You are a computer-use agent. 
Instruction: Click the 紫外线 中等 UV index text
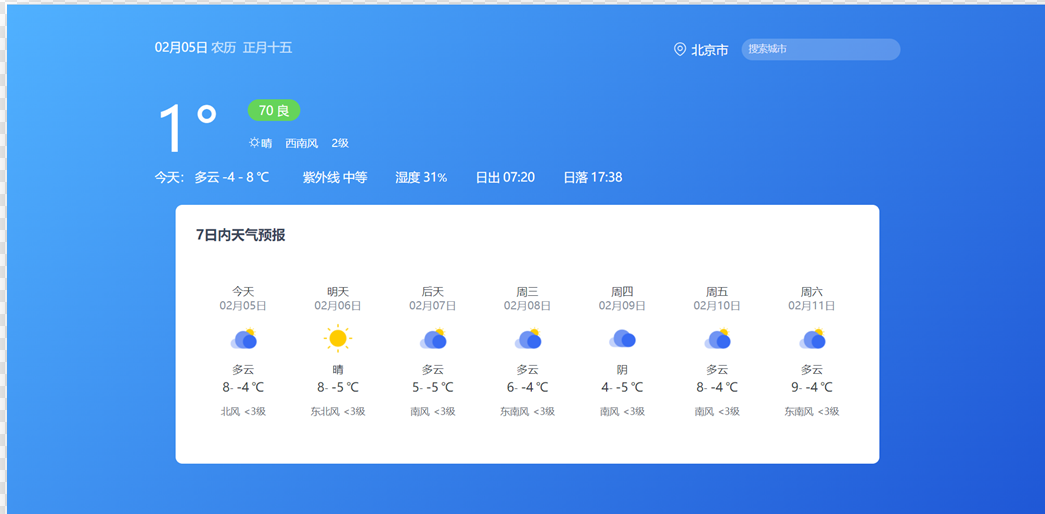pos(335,177)
